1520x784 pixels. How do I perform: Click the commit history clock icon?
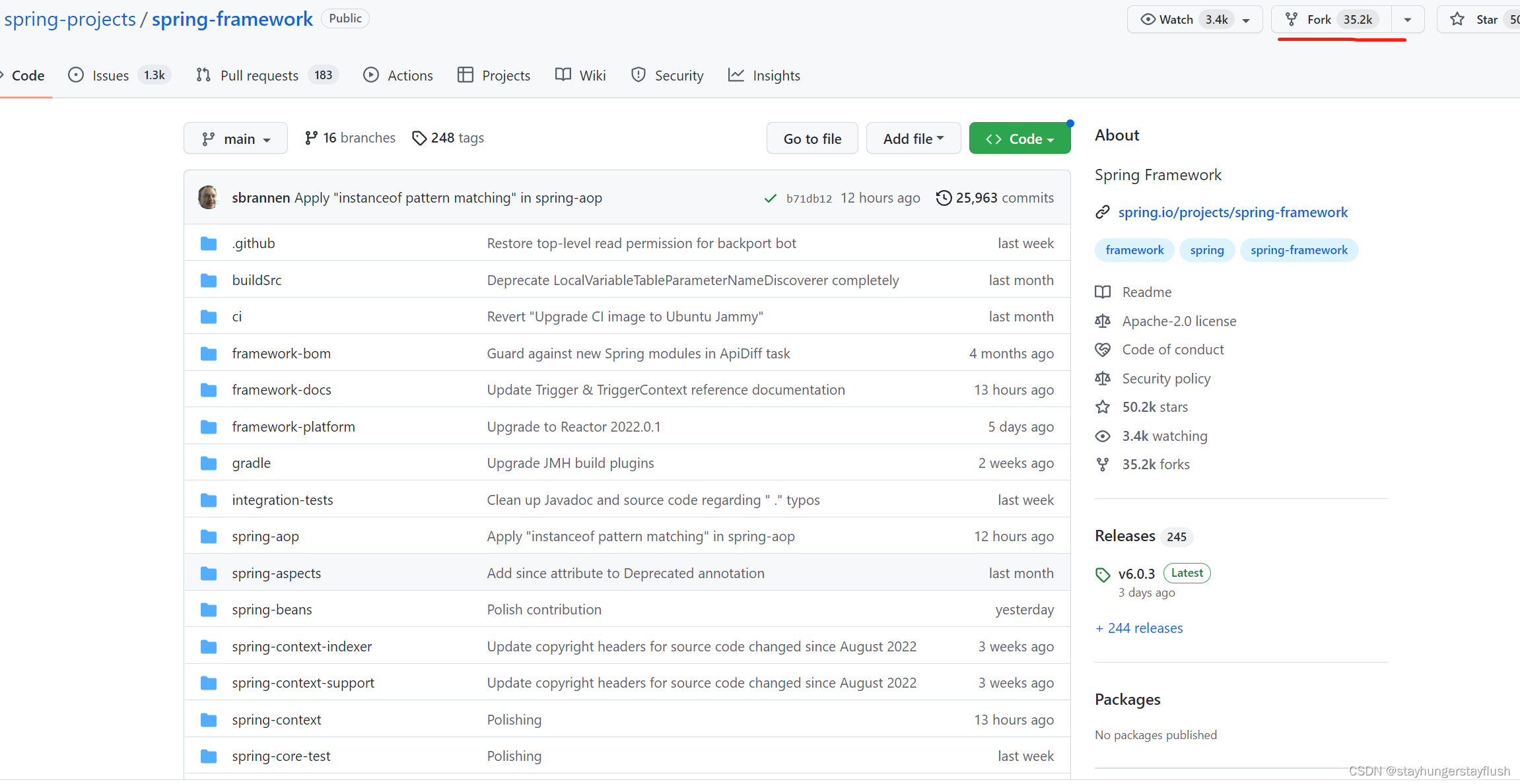click(x=944, y=198)
